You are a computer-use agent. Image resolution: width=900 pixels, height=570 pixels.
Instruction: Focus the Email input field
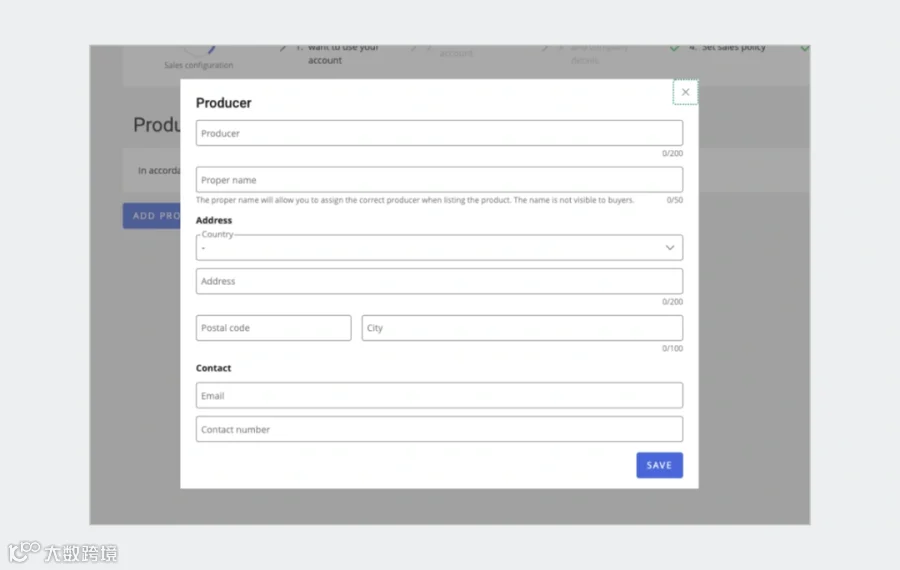[439, 395]
